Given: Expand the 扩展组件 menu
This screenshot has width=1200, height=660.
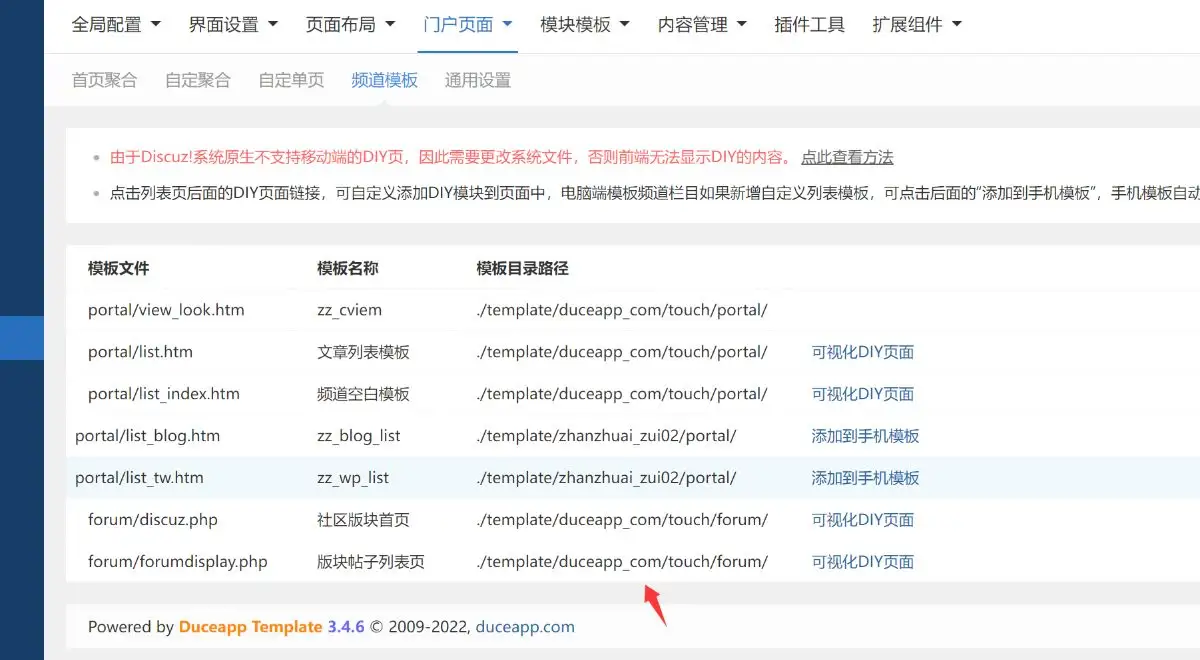Looking at the screenshot, I should (x=908, y=24).
